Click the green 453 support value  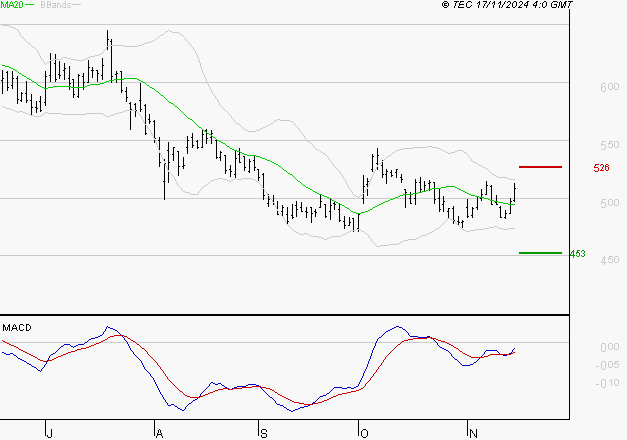[577, 254]
